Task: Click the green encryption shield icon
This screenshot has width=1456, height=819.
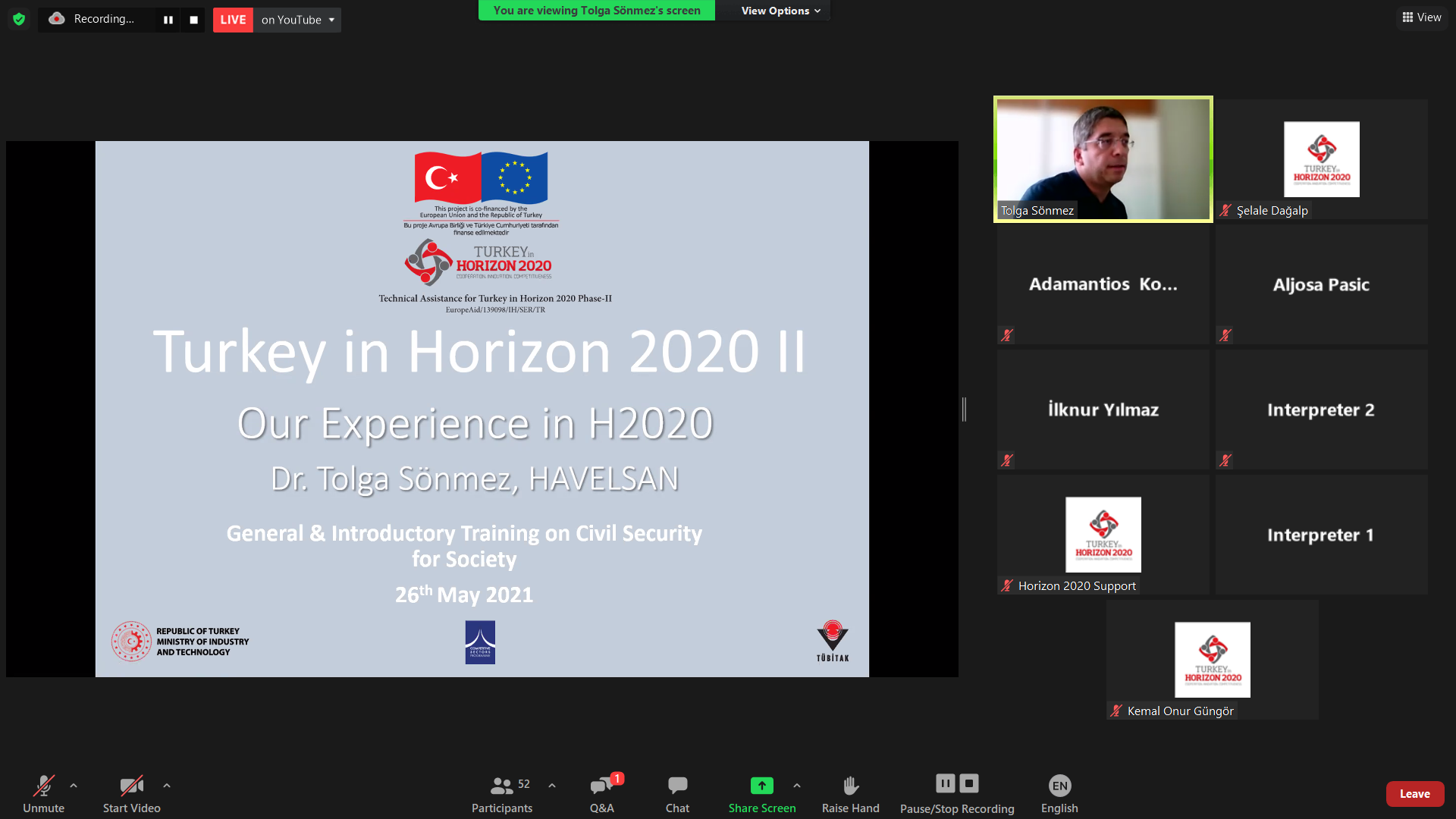Action: pos(19,19)
